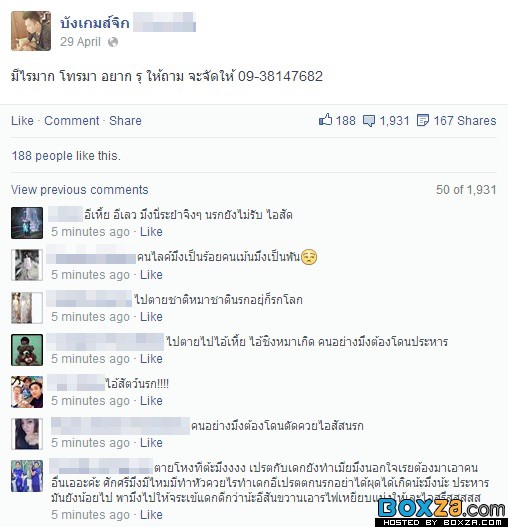Image resolution: width=508 pixels, height=527 pixels.
Task: Like the comment ending with four exclamation marks
Action: tap(151, 401)
